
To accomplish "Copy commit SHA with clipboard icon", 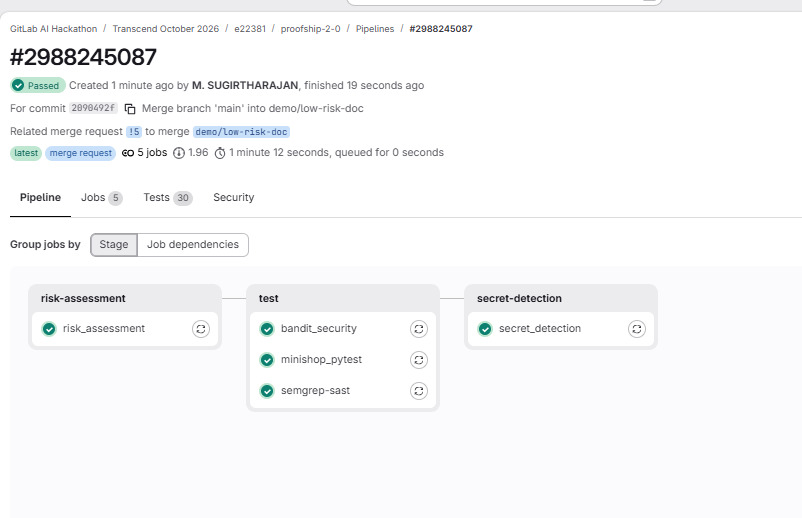I will pos(130,108).
